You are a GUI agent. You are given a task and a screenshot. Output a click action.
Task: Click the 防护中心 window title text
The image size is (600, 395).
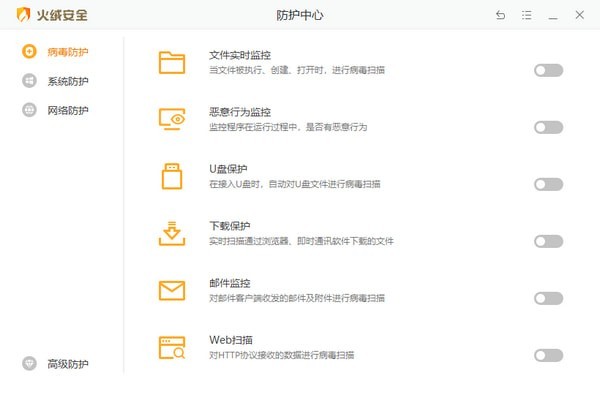tap(300, 15)
